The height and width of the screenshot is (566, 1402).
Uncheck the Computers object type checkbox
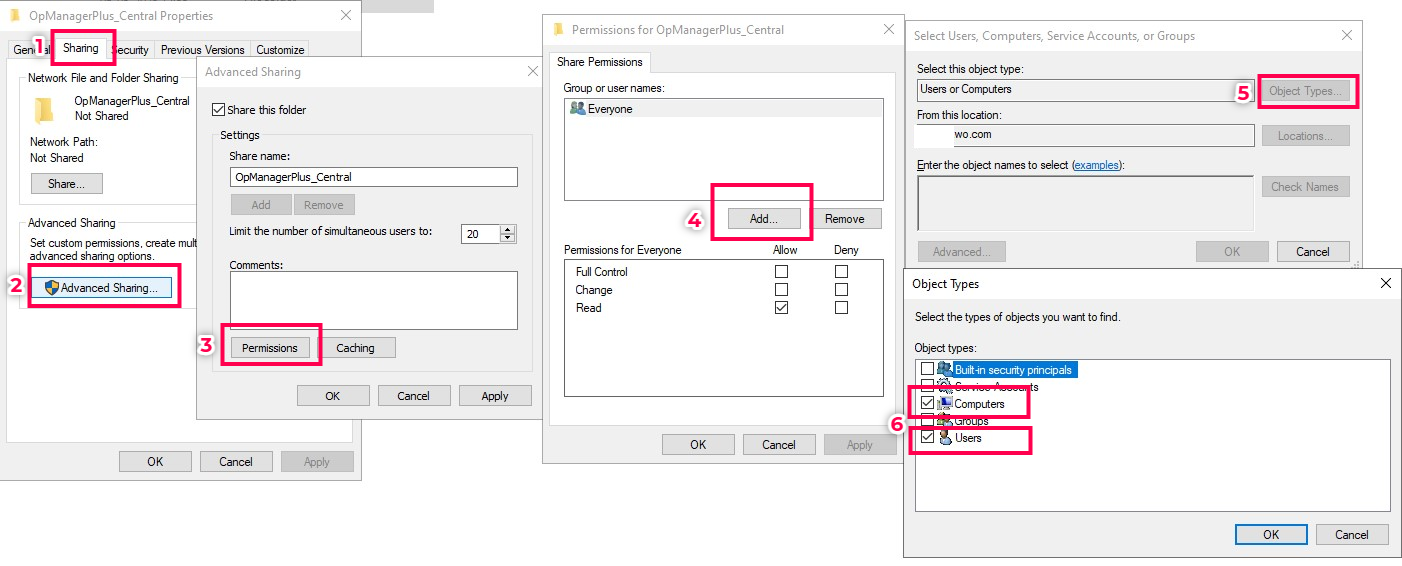pos(927,403)
